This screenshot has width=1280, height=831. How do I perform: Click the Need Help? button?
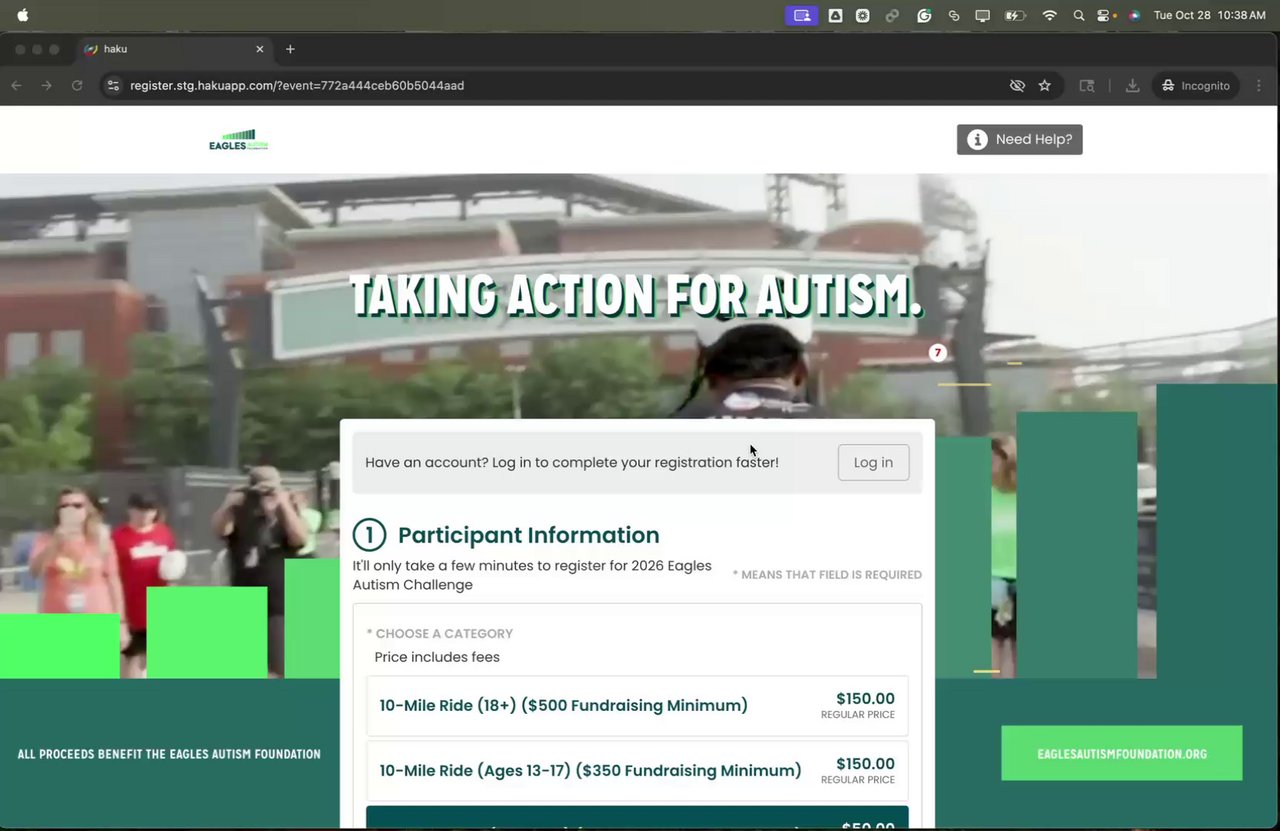tap(1019, 140)
